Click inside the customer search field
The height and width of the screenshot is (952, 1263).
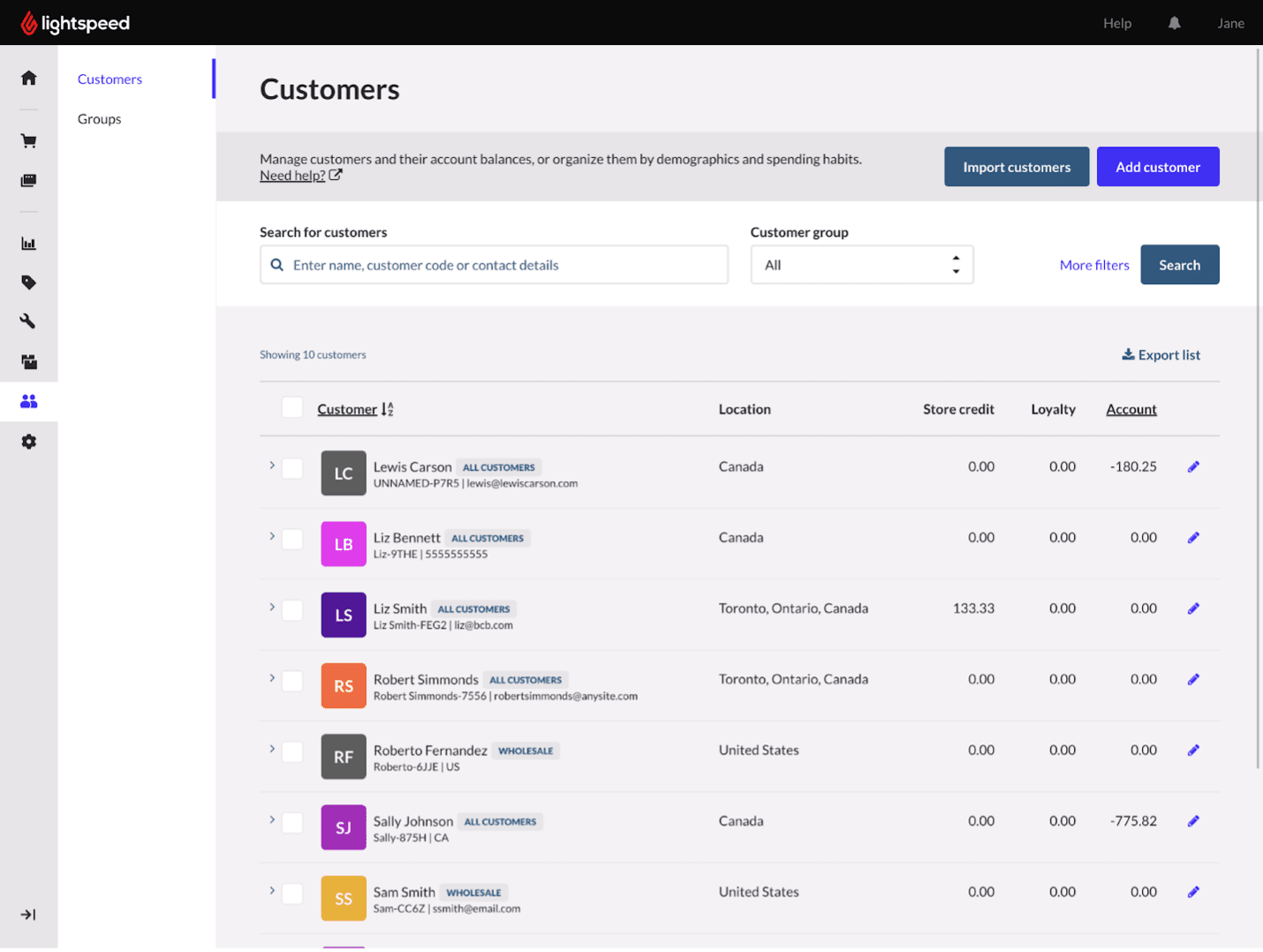[494, 264]
